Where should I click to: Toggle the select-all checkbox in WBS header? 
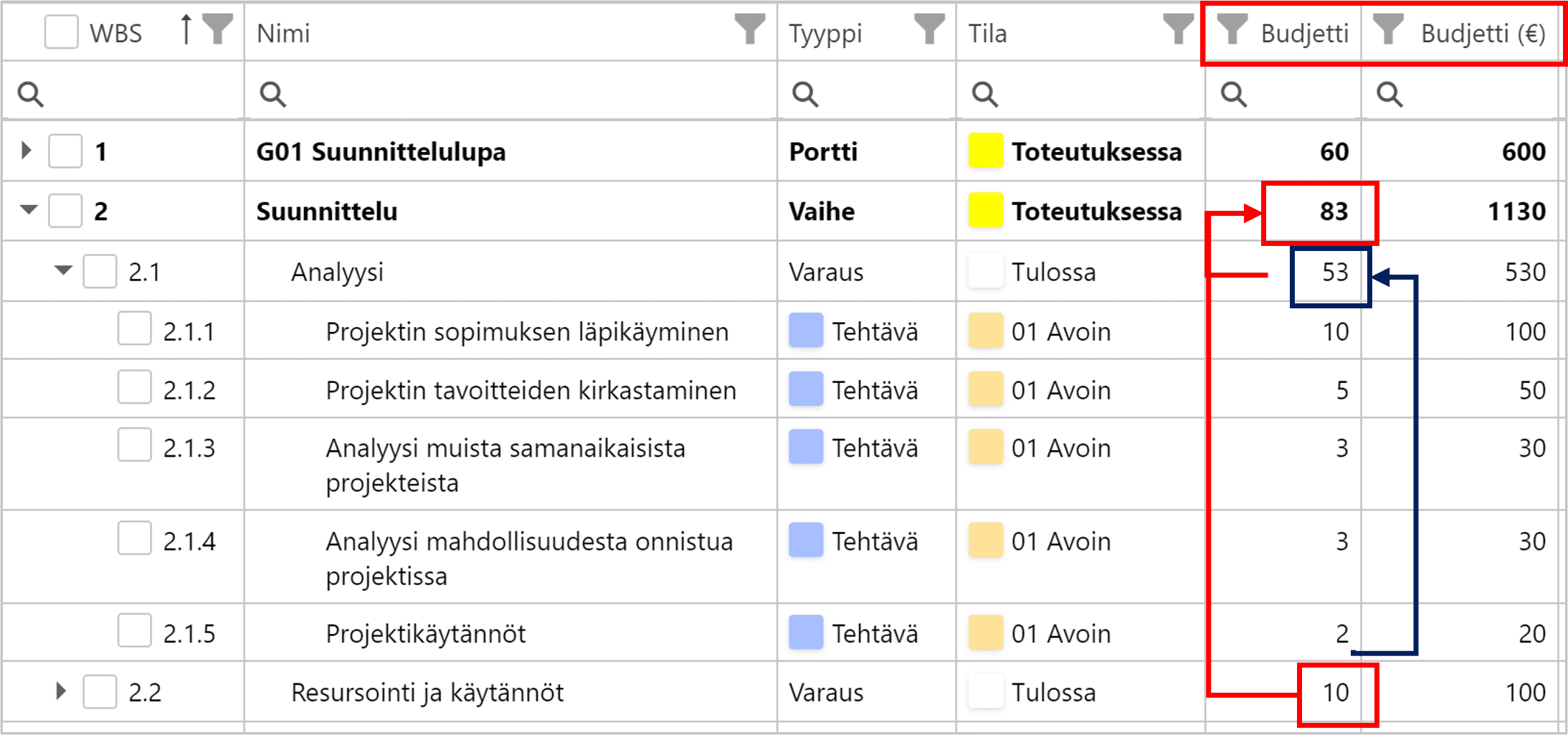[x=62, y=32]
